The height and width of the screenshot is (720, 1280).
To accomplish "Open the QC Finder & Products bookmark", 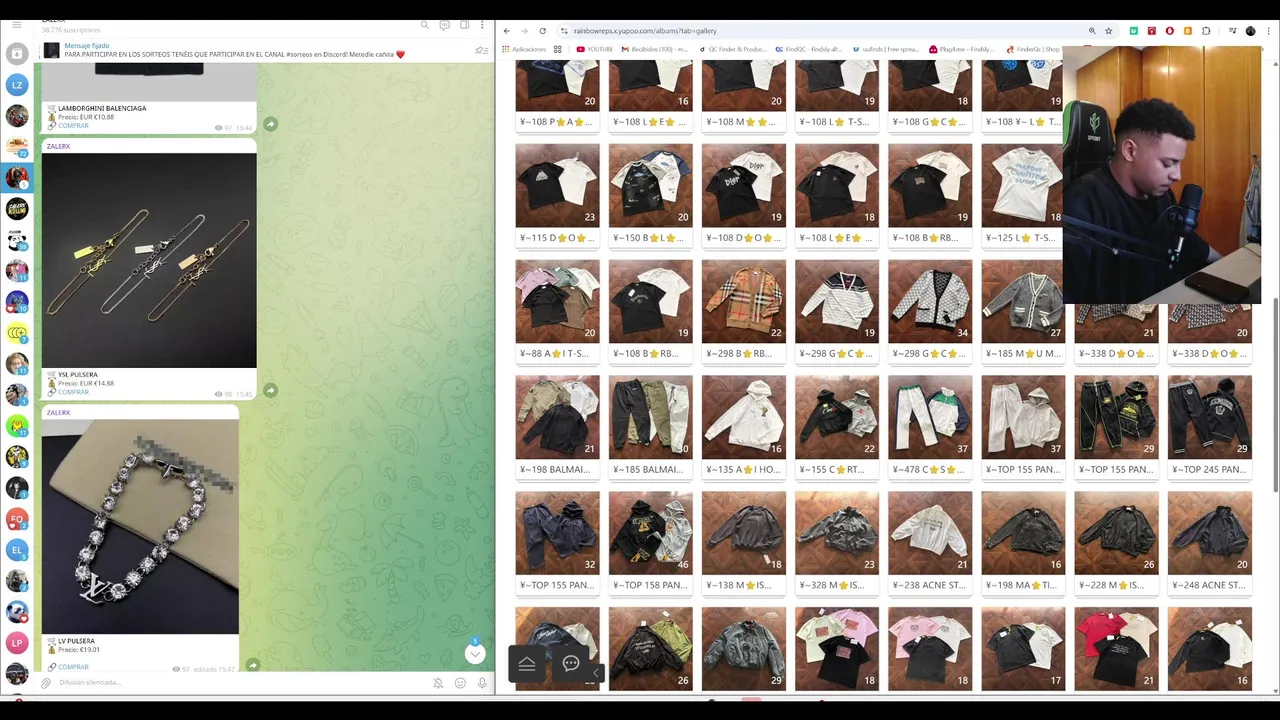I will pyautogui.click(x=732, y=49).
